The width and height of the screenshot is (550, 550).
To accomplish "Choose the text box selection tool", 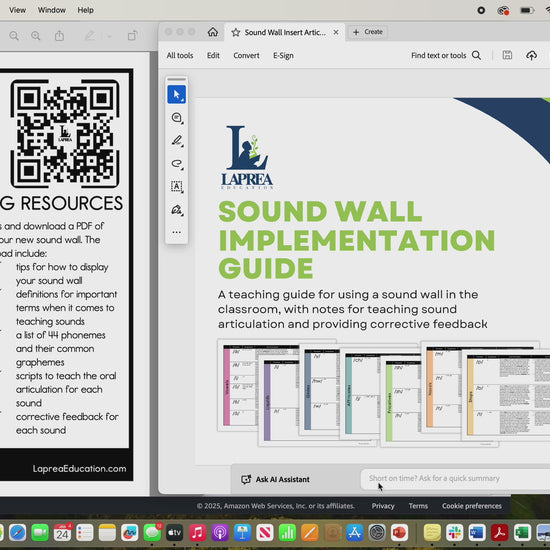I will point(177,186).
